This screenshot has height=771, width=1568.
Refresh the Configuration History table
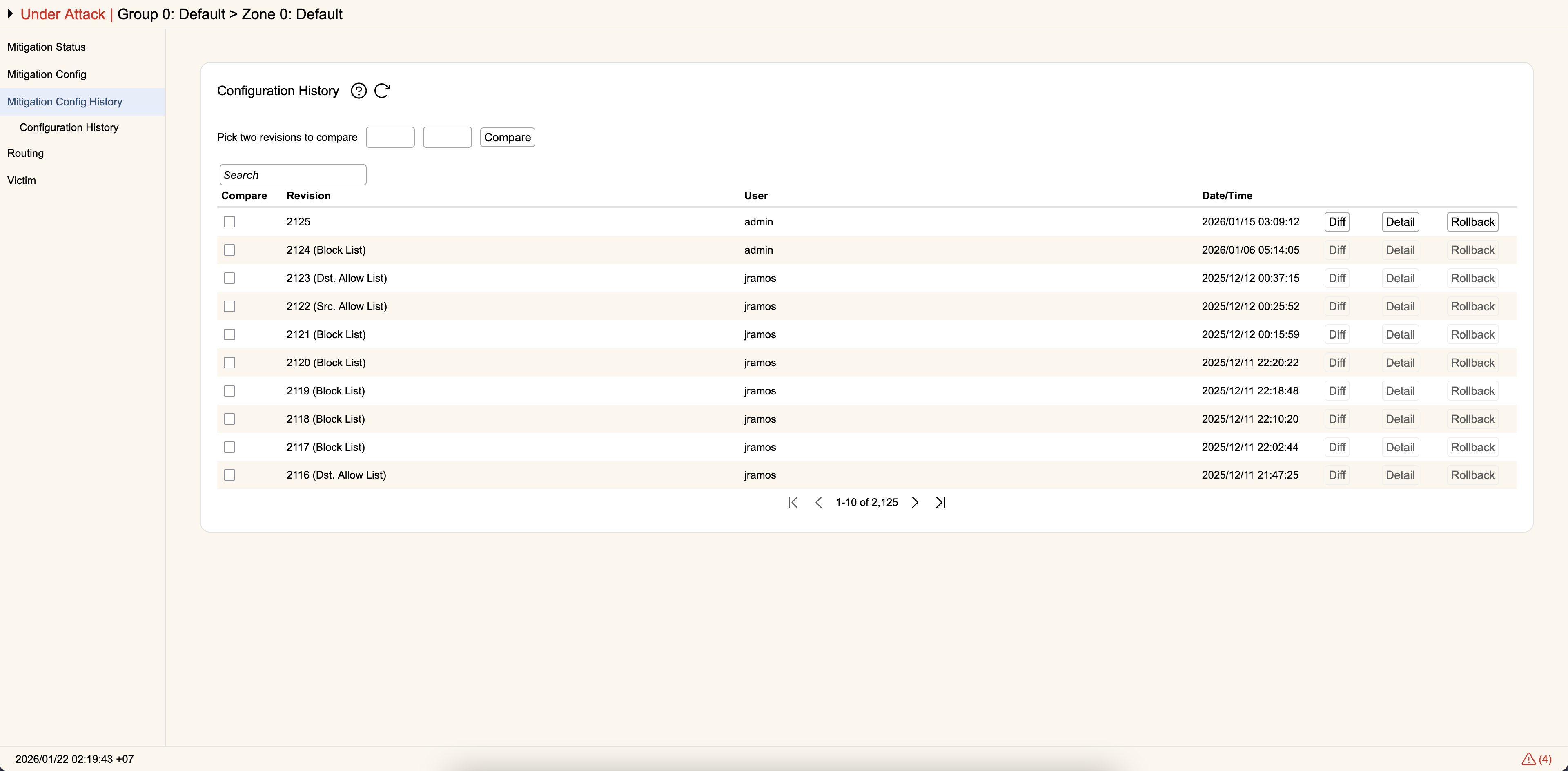382,91
